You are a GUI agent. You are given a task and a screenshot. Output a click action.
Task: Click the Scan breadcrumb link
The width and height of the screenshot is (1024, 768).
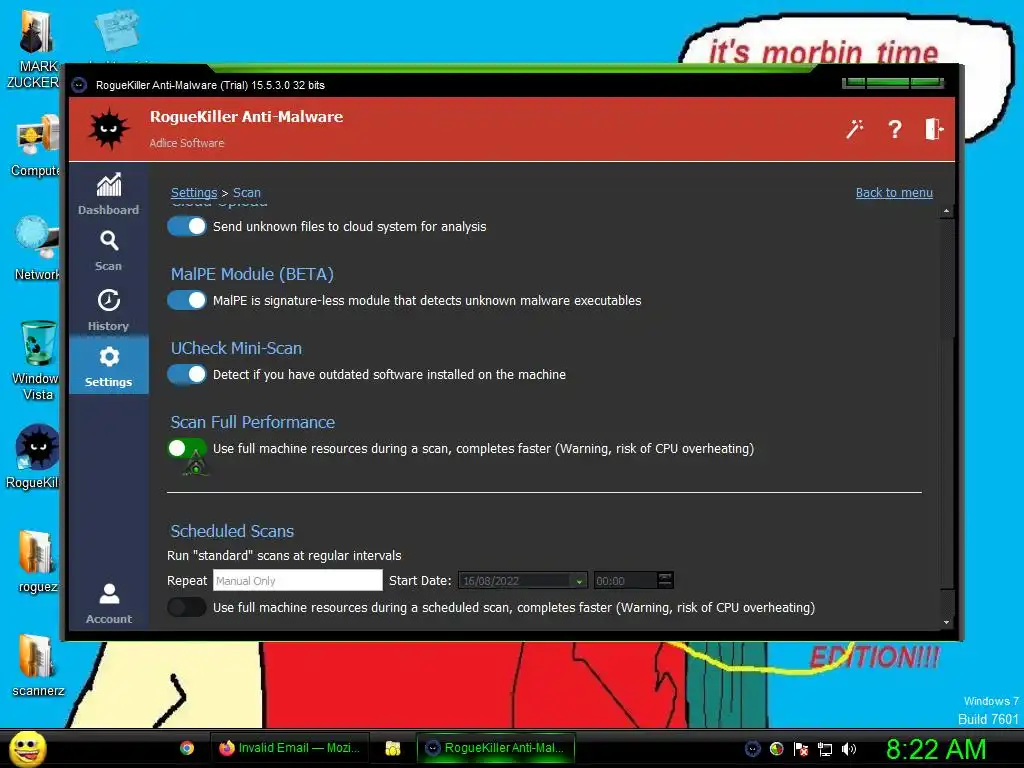coord(247,193)
